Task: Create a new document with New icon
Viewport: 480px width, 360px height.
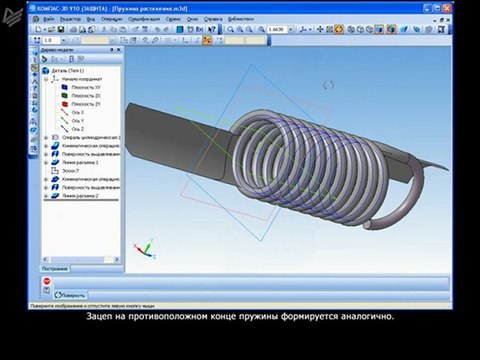Action: [x=38, y=30]
